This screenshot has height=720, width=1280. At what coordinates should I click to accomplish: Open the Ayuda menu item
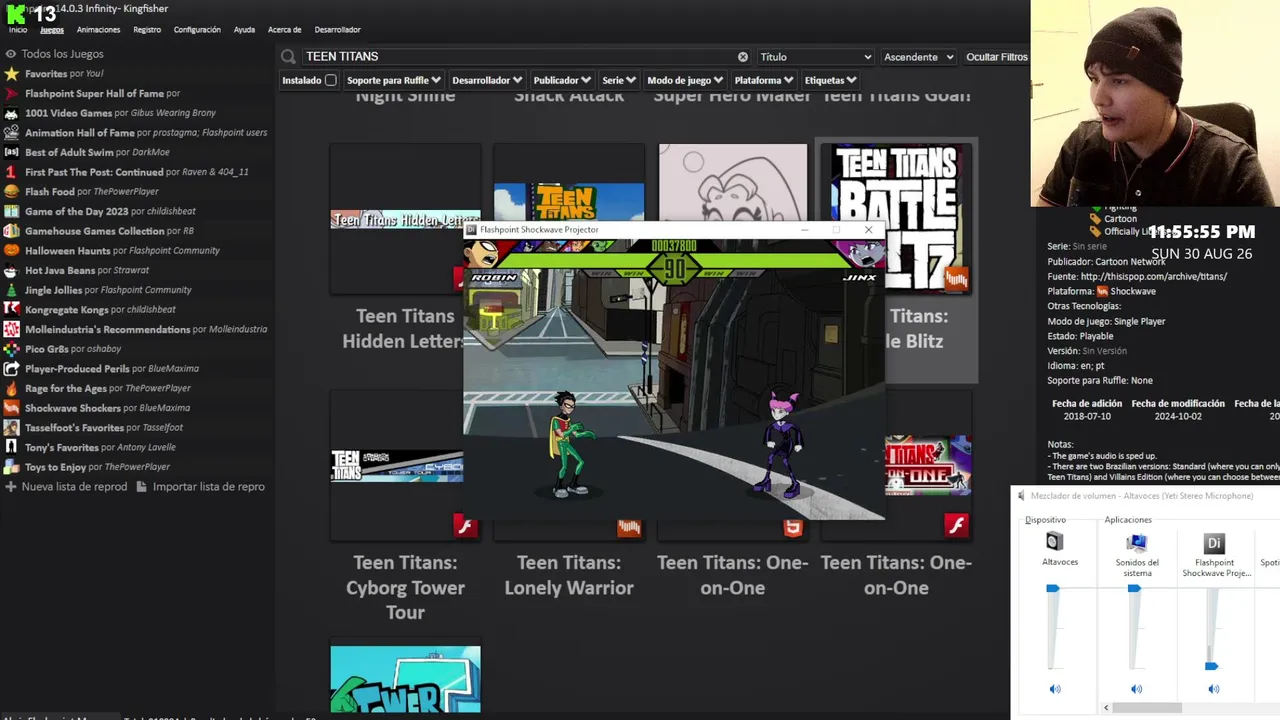(x=244, y=30)
